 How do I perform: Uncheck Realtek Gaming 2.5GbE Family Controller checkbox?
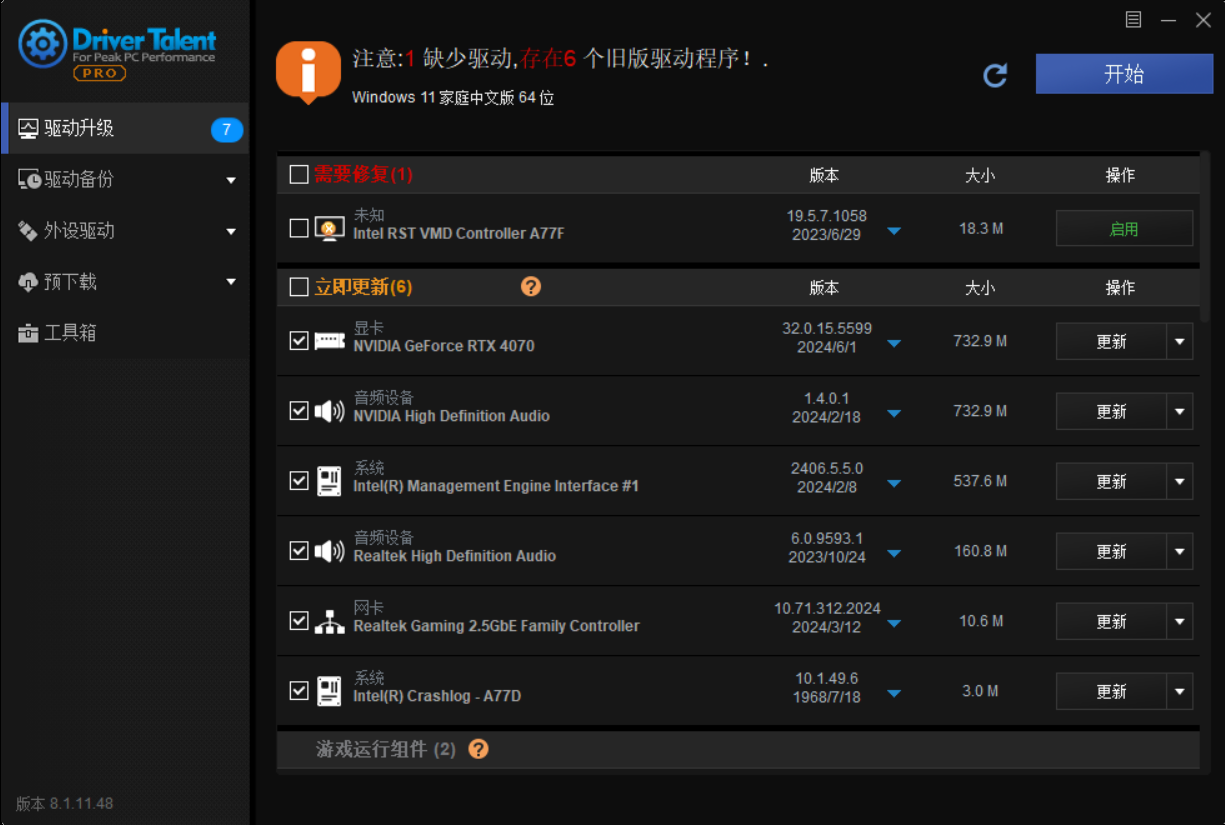298,621
